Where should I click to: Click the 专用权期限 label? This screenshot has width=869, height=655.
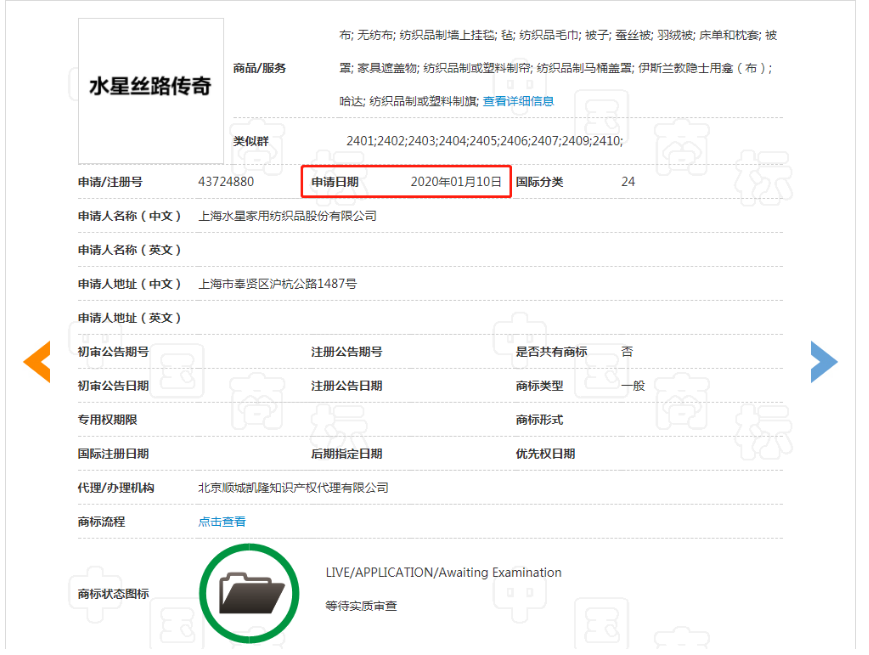click(108, 419)
